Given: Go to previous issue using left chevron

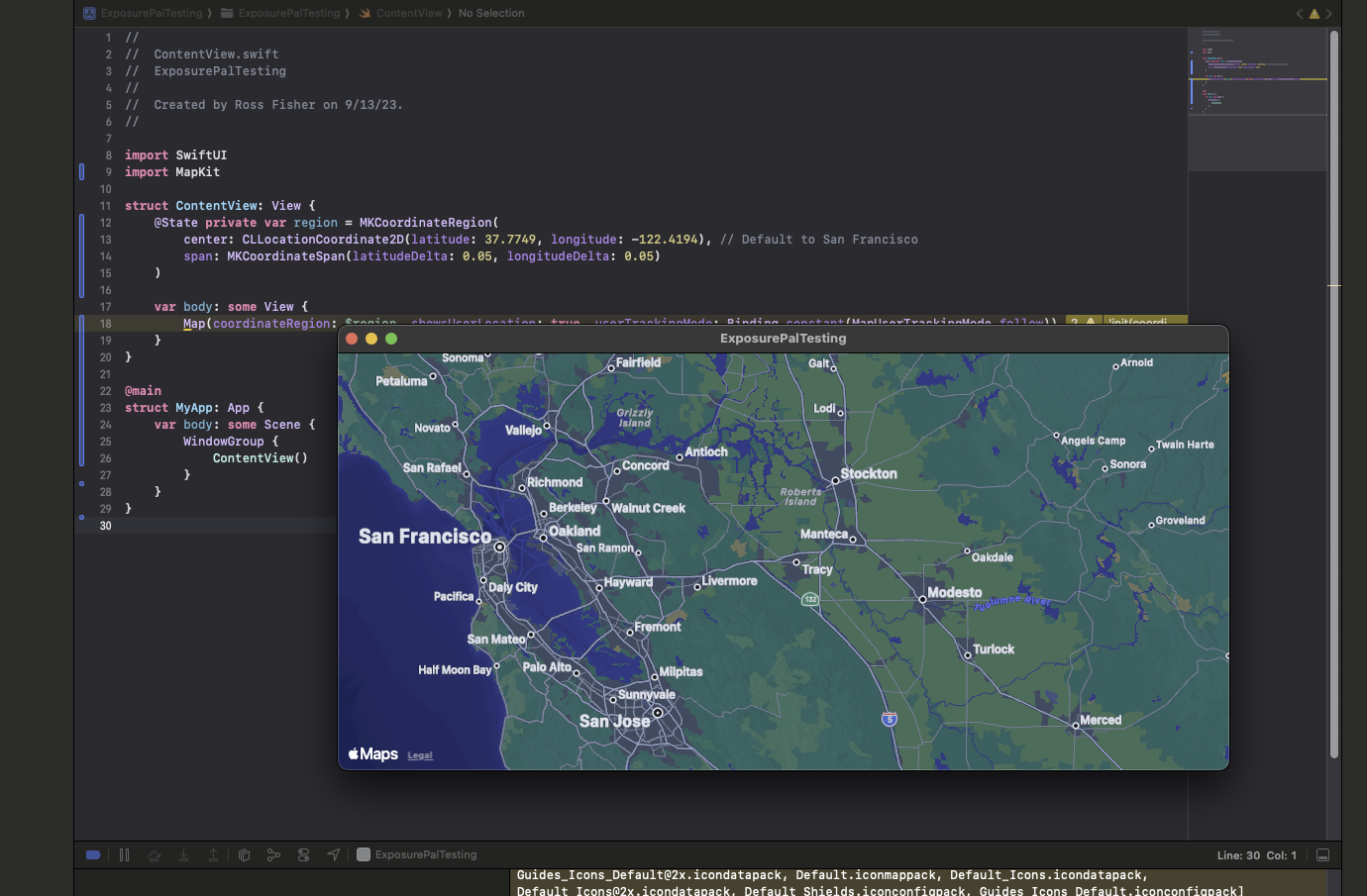Looking at the screenshot, I should point(1300,14).
